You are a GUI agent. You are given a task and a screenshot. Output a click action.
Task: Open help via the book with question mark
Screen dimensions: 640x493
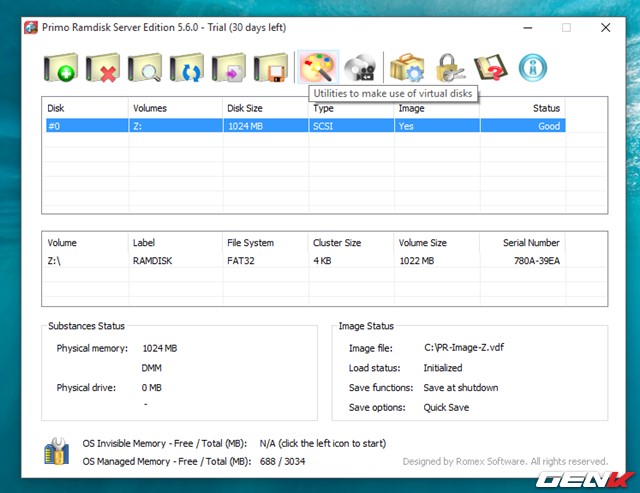491,68
